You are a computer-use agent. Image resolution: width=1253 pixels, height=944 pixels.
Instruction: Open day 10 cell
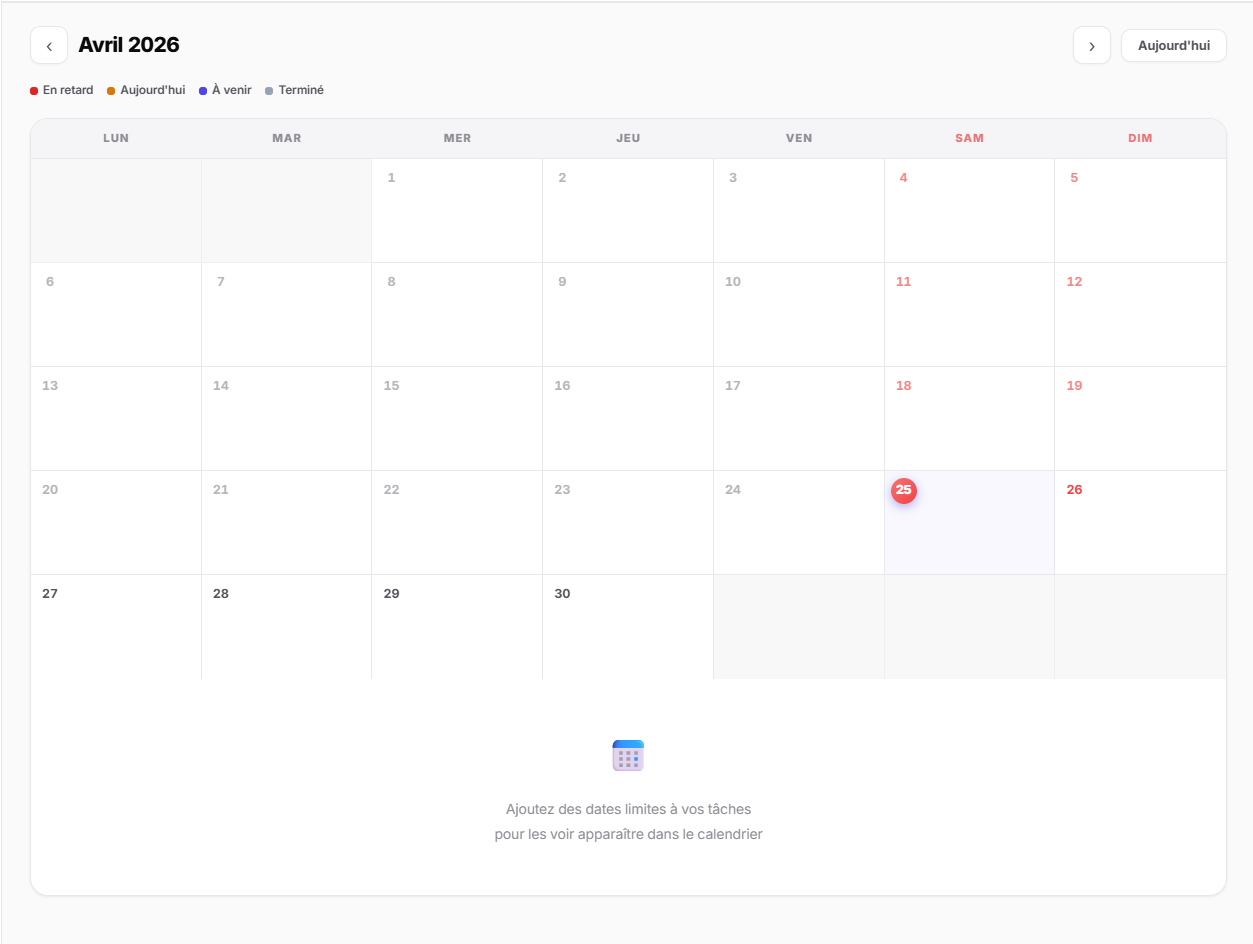799,315
